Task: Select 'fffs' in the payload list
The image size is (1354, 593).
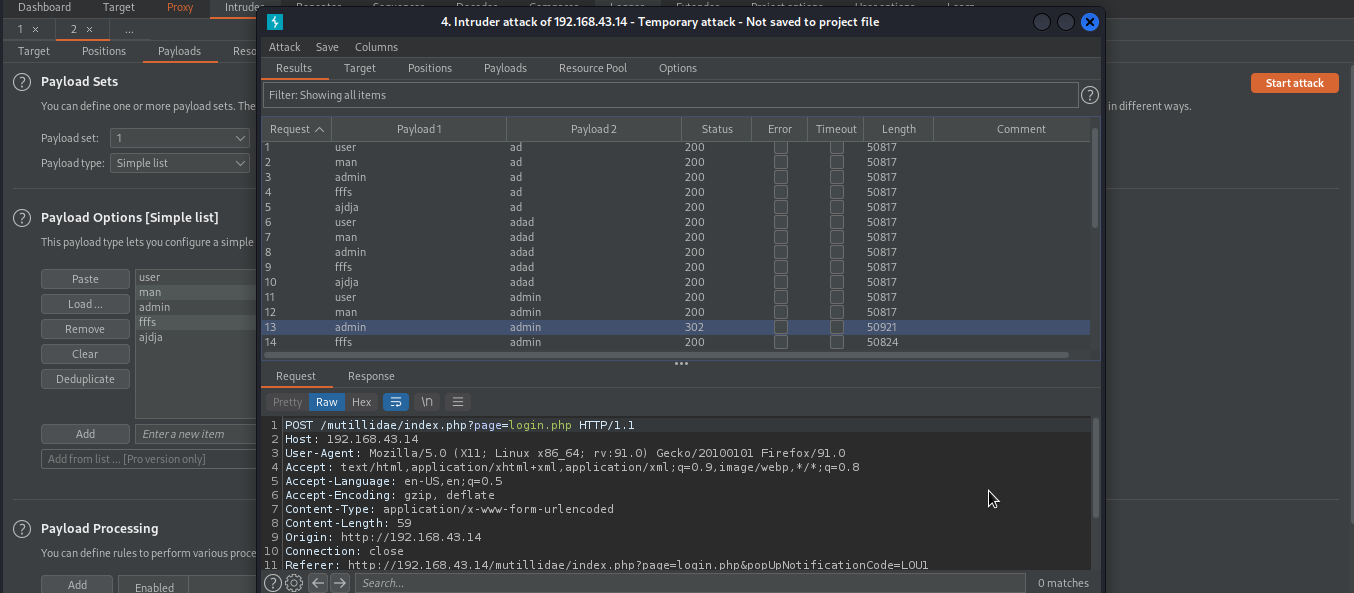Action: tap(197, 322)
